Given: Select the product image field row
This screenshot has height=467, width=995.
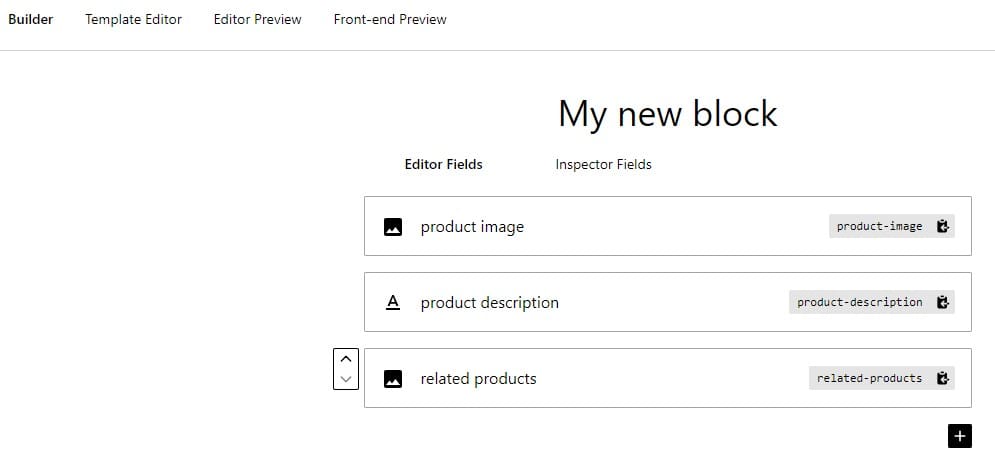Looking at the screenshot, I should point(668,227).
